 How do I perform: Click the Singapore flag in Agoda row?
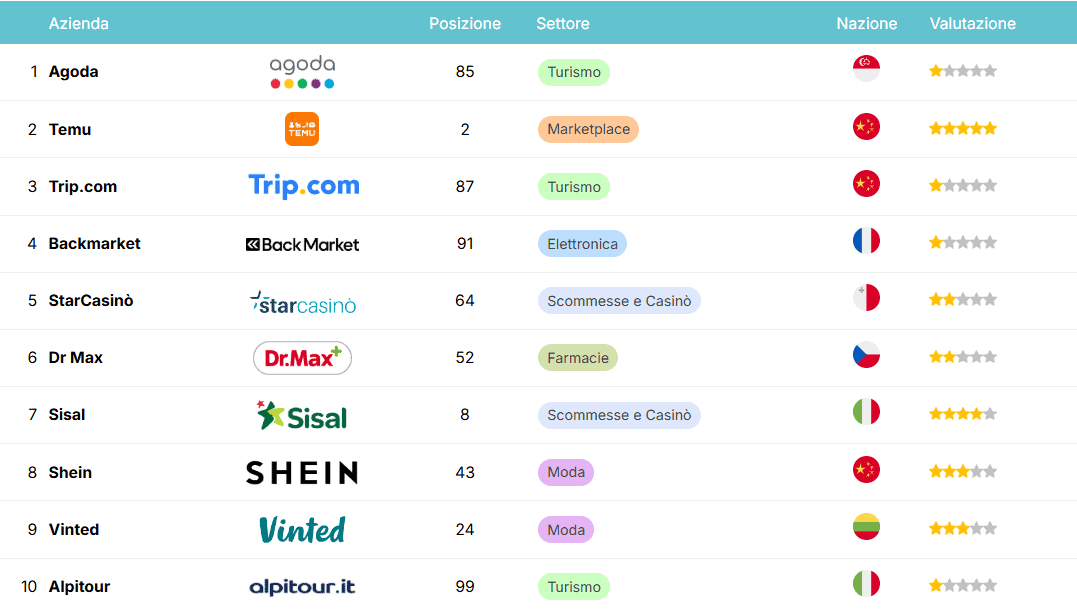(x=866, y=69)
